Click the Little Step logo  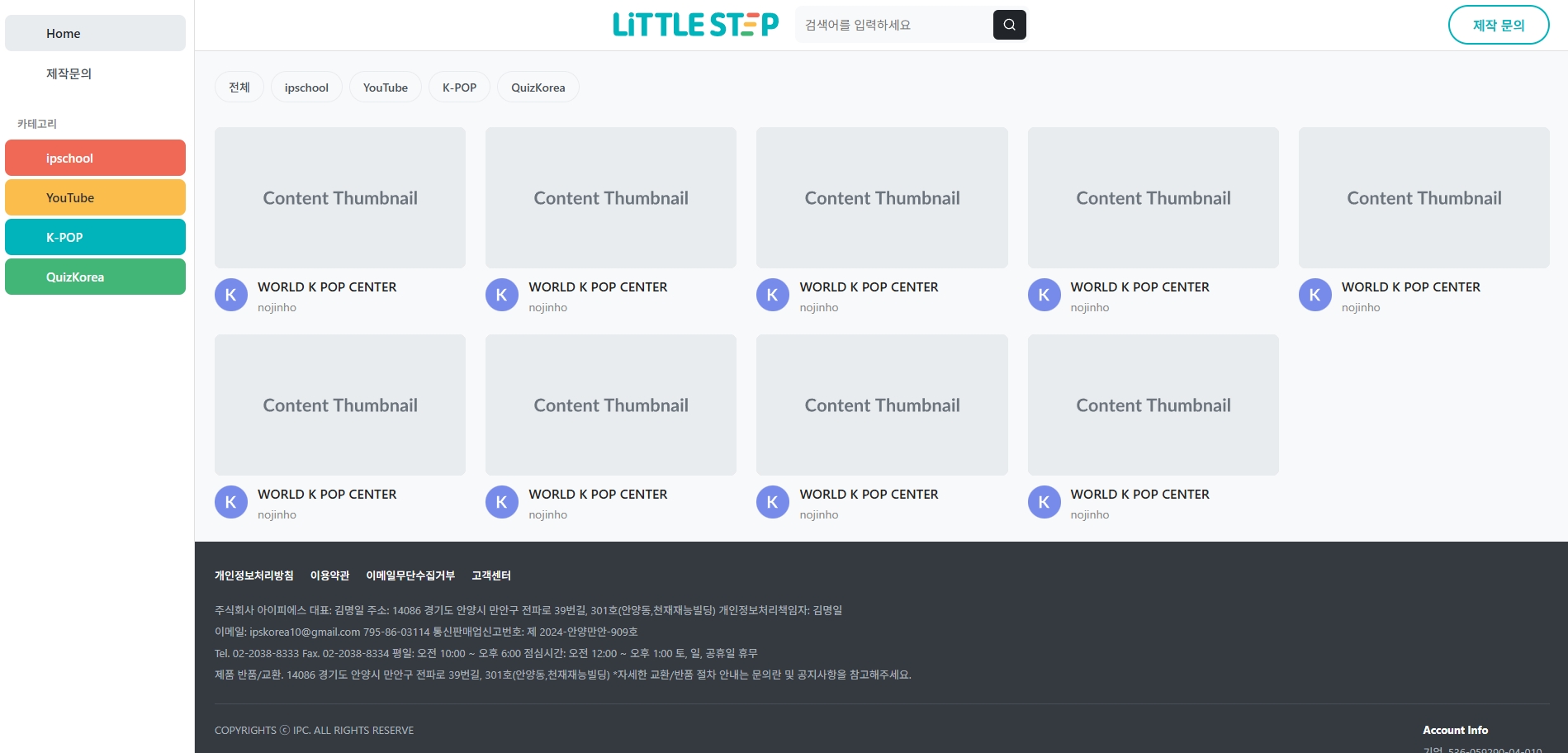pos(695,25)
